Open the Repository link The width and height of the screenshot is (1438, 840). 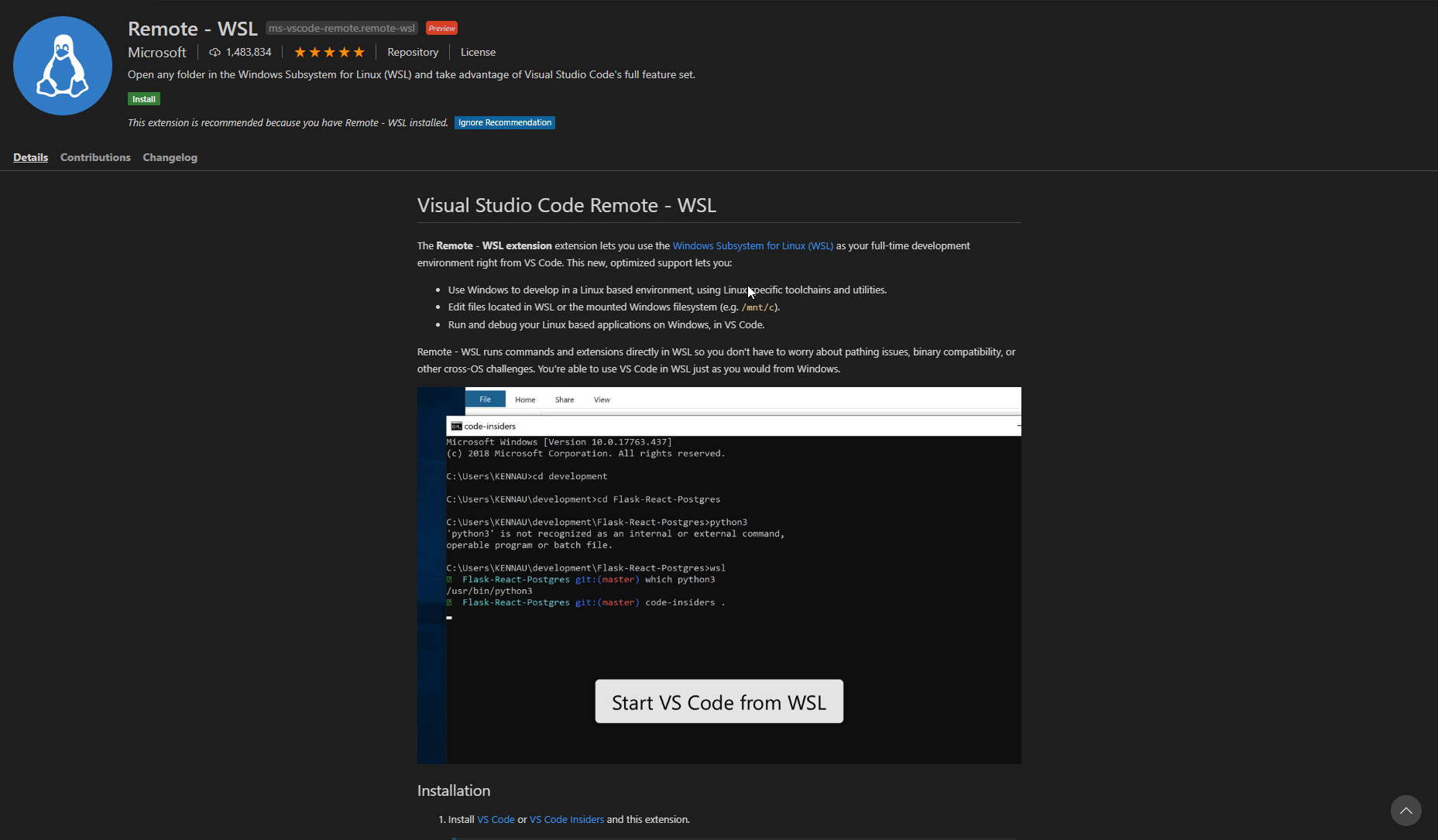point(413,52)
